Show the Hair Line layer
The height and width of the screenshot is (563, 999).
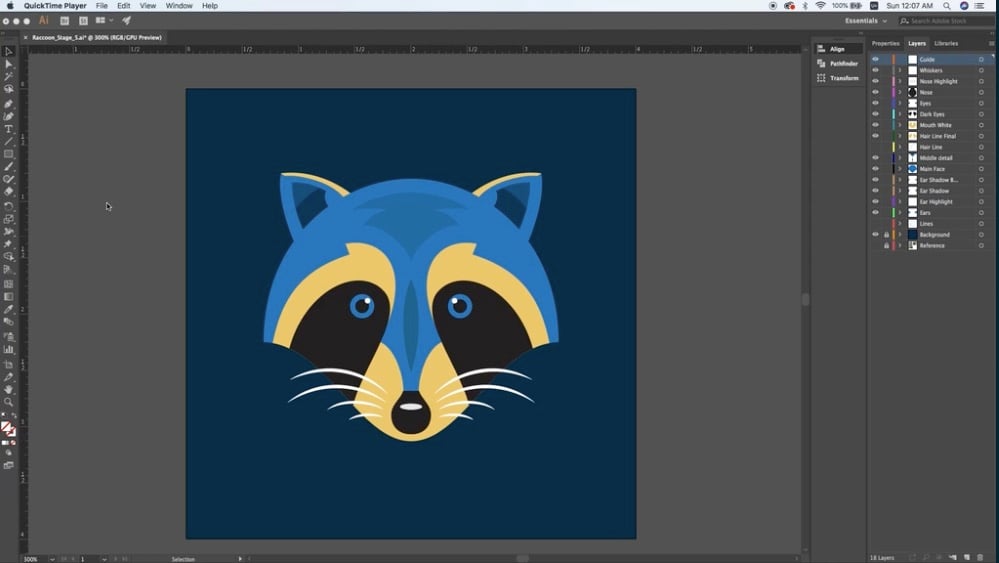(875, 147)
